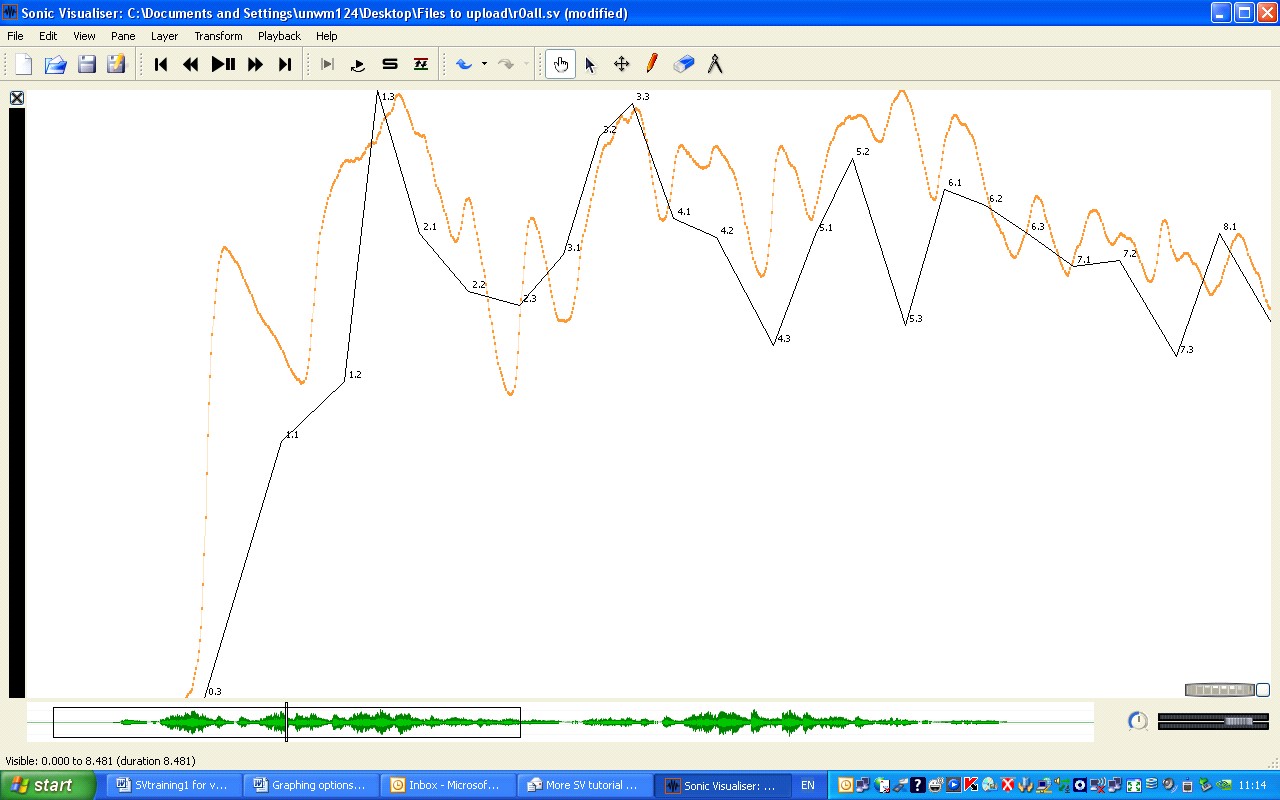Switch to SVtraining1 Word document in taskbar
Viewport: 1280px width, 800px height.
(x=172, y=785)
